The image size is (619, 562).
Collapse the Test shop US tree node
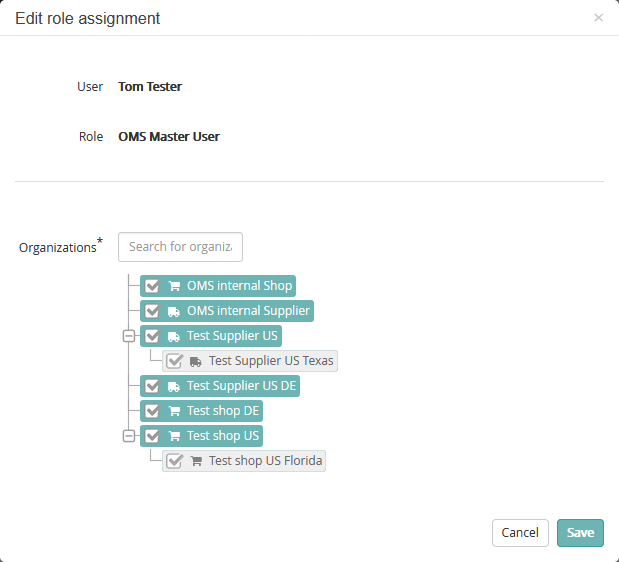tap(129, 436)
